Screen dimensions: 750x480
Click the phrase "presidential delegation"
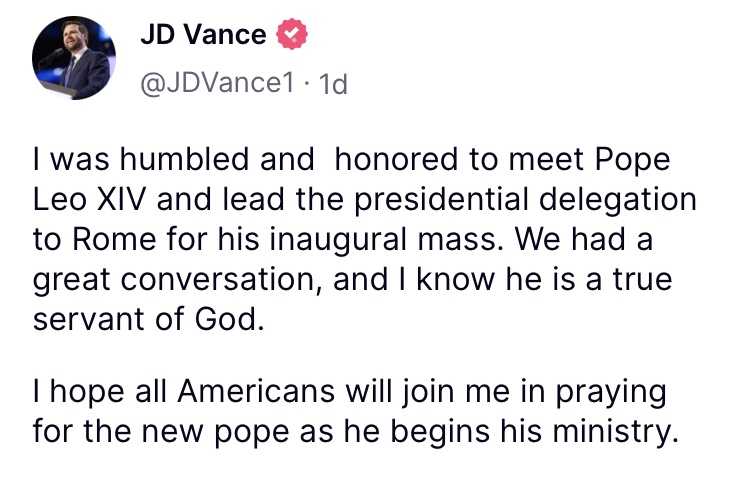525,199
